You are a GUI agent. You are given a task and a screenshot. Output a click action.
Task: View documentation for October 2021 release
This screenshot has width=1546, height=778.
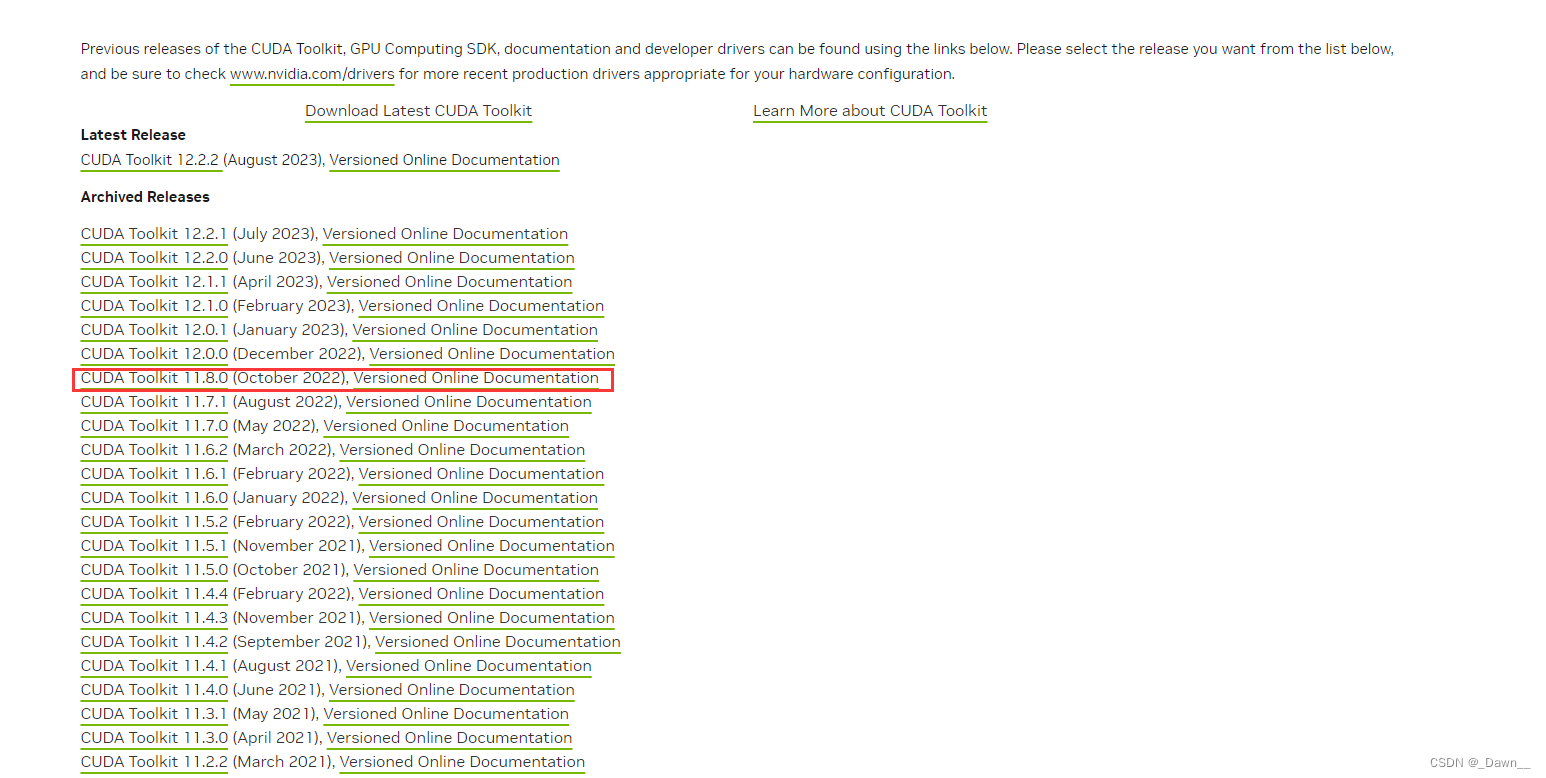pyautogui.click(x=476, y=570)
